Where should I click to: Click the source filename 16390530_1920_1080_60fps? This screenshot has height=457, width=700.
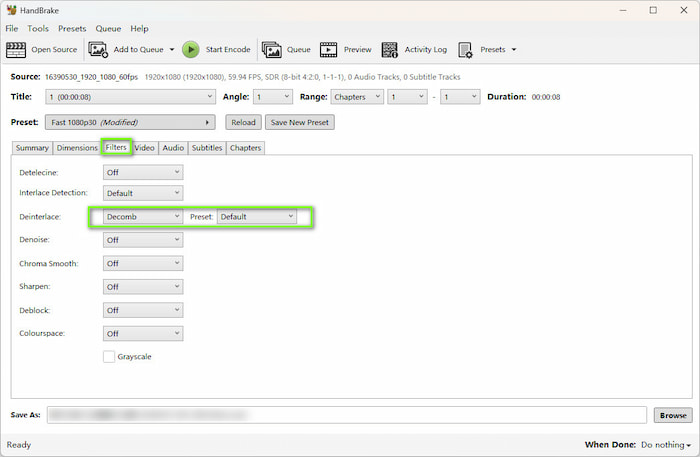coord(92,77)
